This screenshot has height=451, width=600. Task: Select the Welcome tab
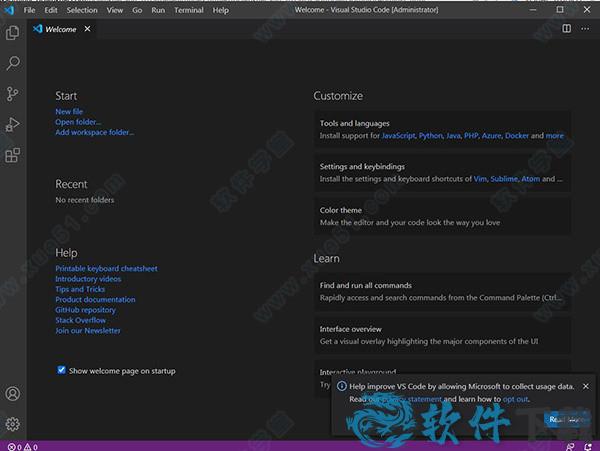[x=61, y=29]
